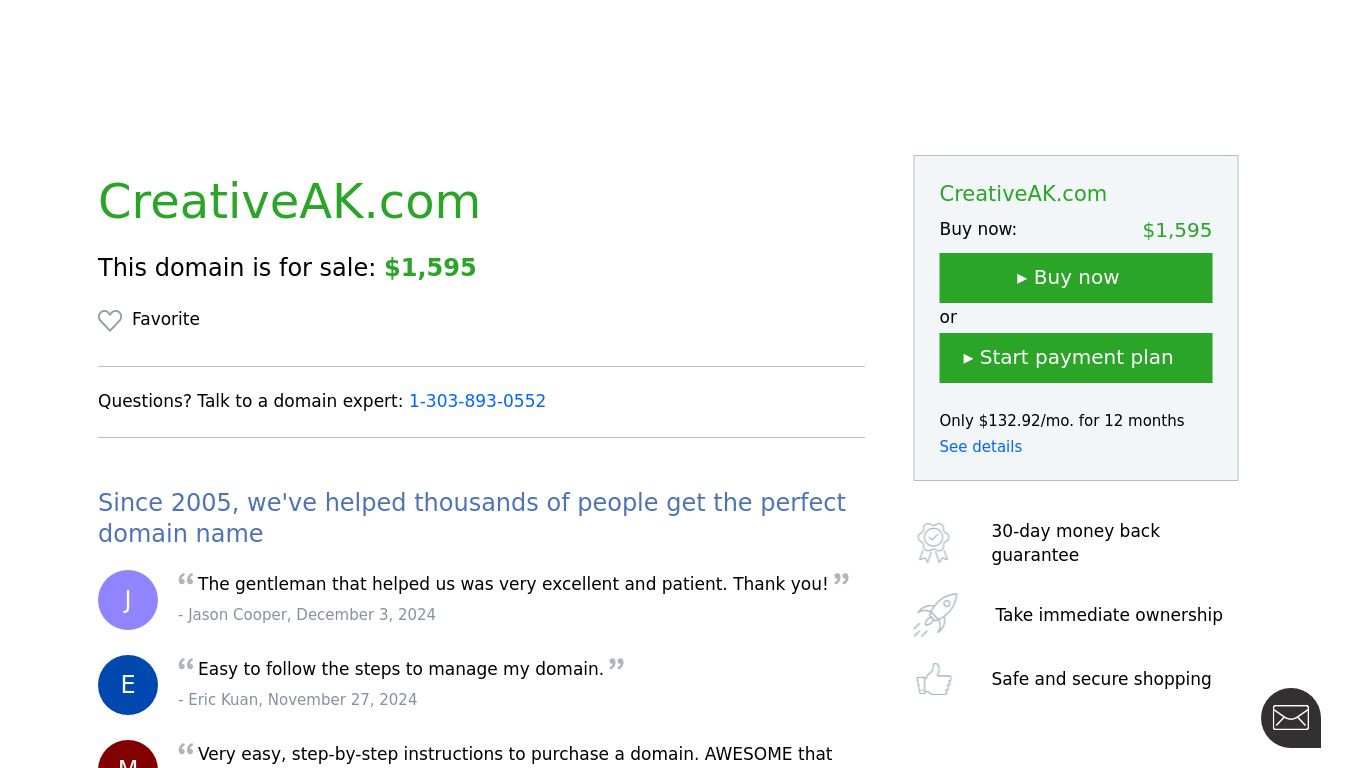Click the CreativeAK.com title in purchase box
The height and width of the screenshot is (768, 1366).
point(1022,194)
